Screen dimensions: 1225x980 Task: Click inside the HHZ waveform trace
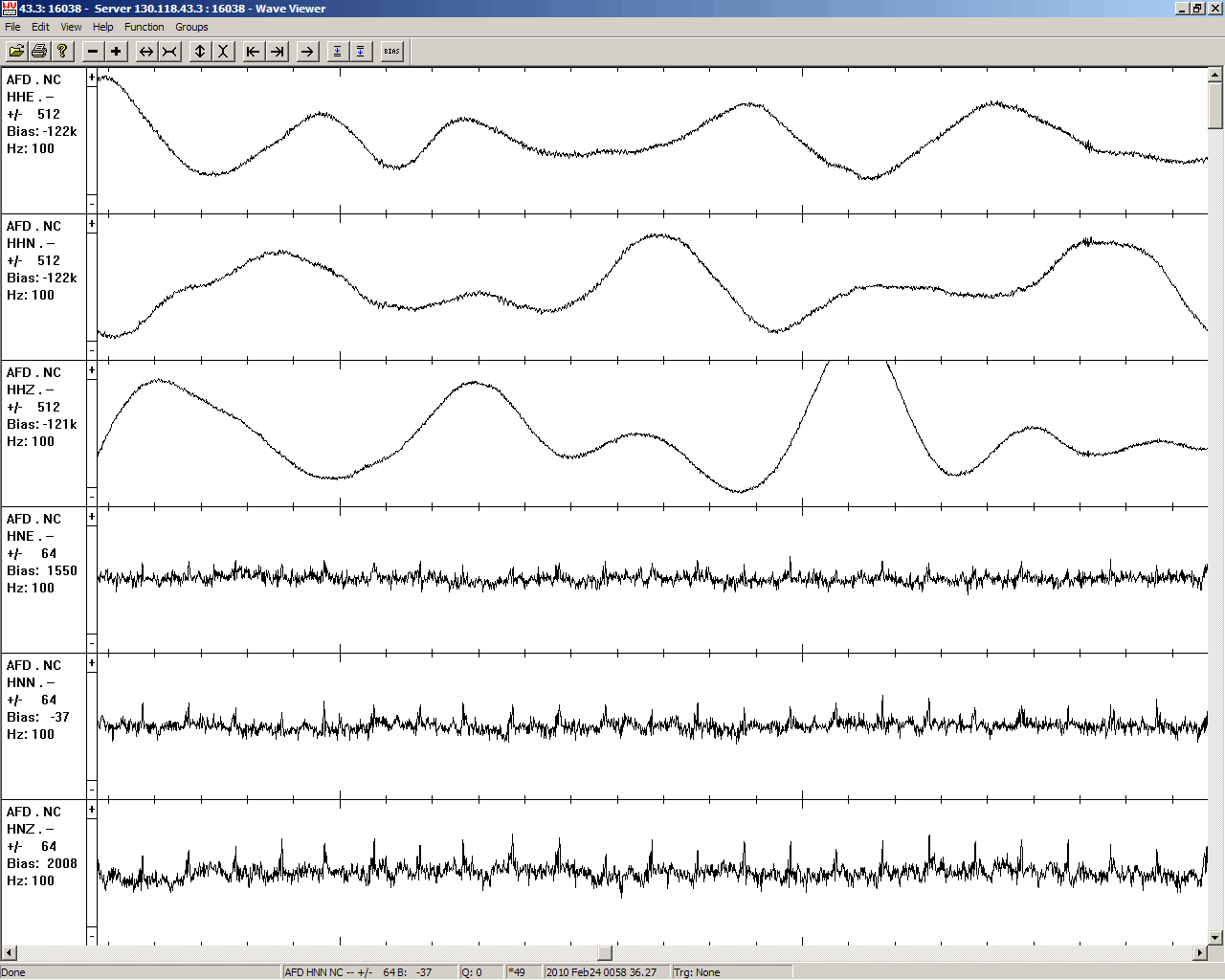pyautogui.click(x=652, y=433)
